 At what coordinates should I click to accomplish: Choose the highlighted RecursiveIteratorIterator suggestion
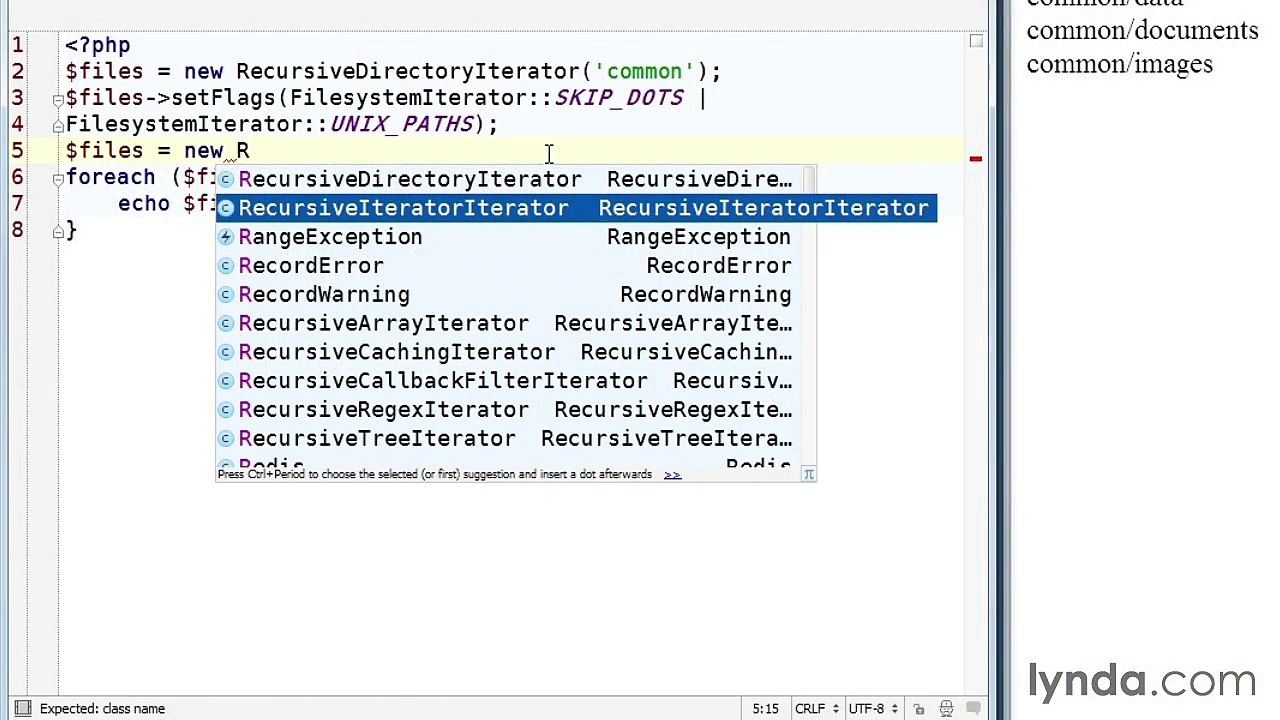click(577, 208)
